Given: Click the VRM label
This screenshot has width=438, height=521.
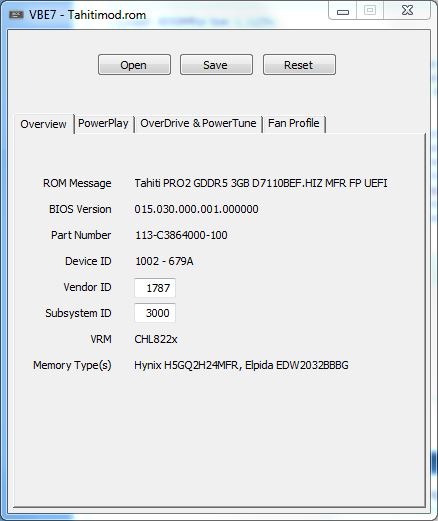Looking at the screenshot, I should coord(101,339).
